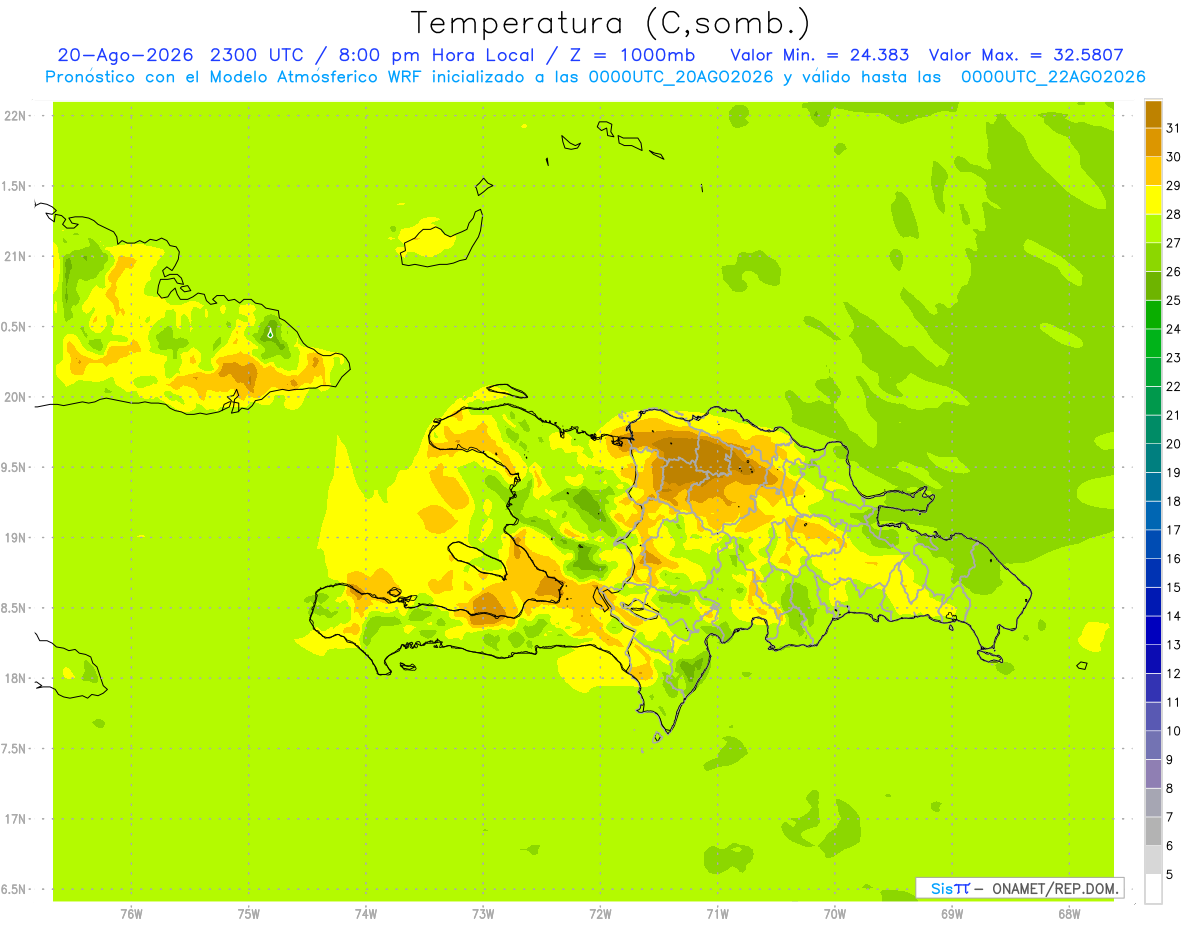Click the "76W" longitude axis label
This screenshot has width=1200, height=927.
pos(131,914)
